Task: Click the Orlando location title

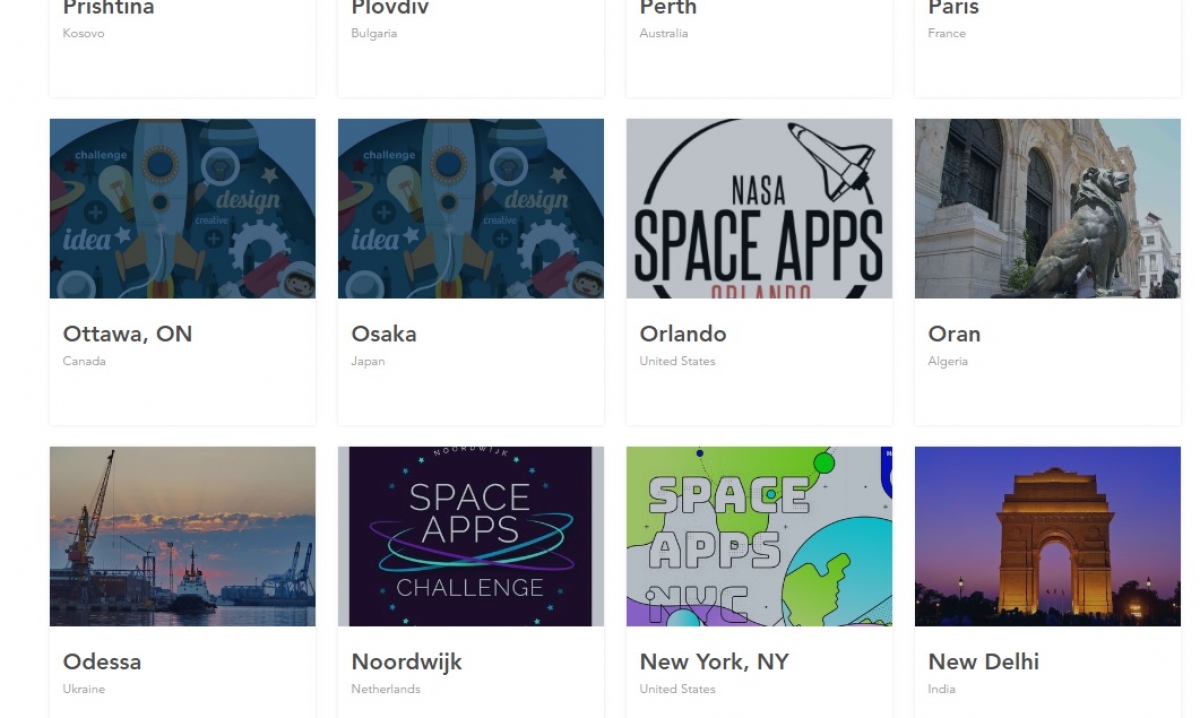Action: 683,334
